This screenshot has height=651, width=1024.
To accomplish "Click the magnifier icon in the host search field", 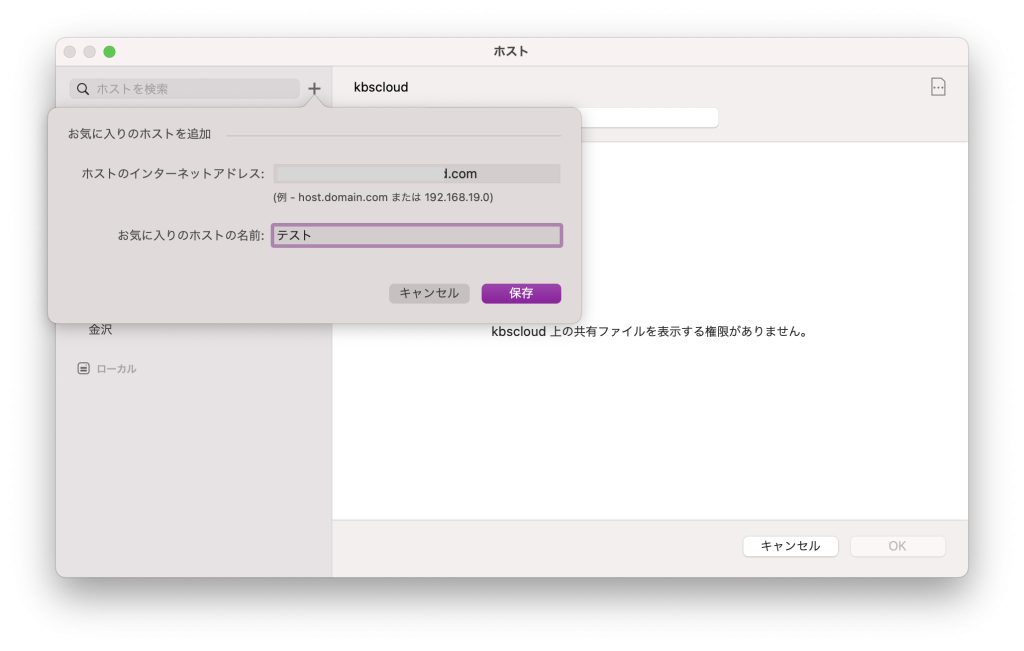I will click(x=83, y=89).
